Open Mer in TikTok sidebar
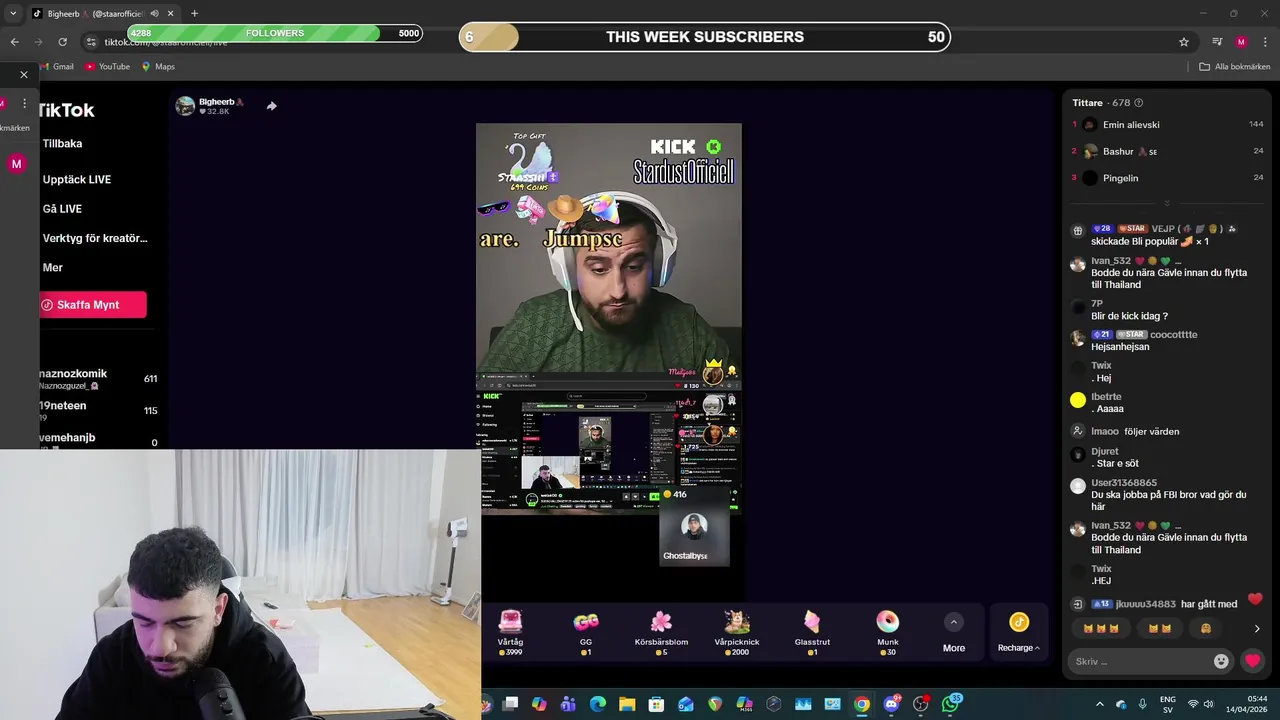This screenshot has width=1280, height=720. (53, 268)
